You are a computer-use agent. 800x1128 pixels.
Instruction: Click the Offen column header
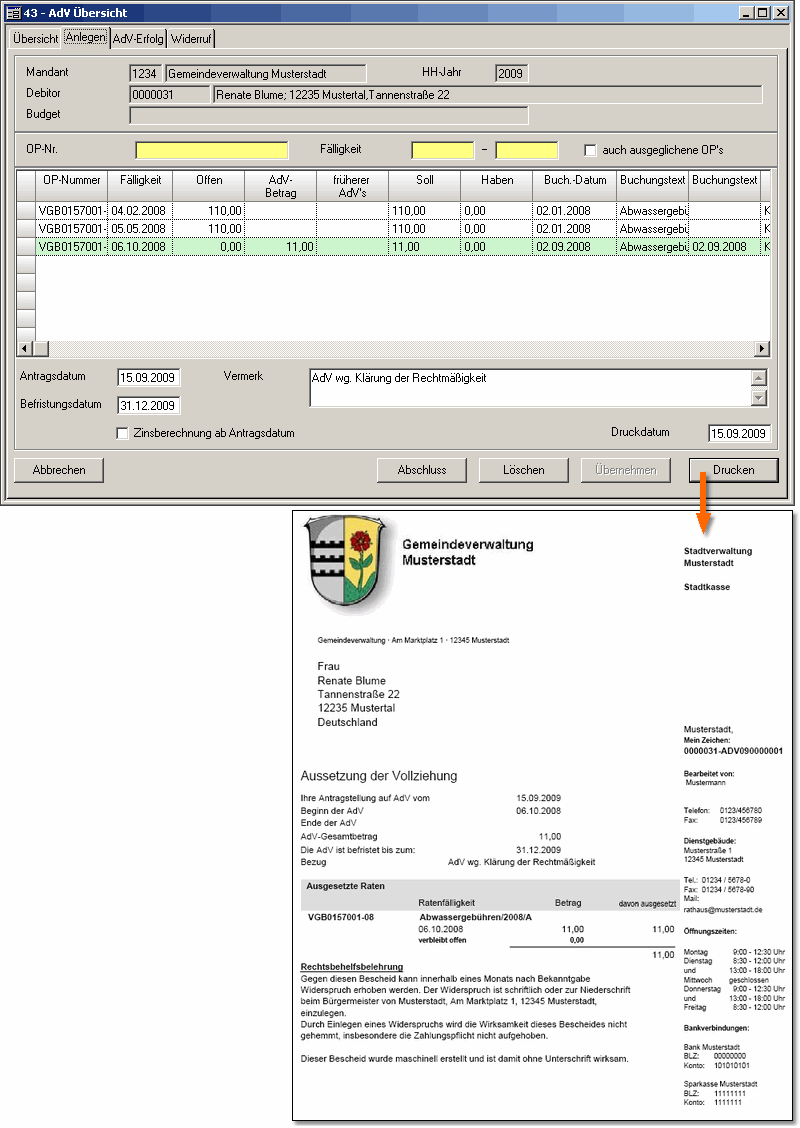pyautogui.click(x=209, y=180)
